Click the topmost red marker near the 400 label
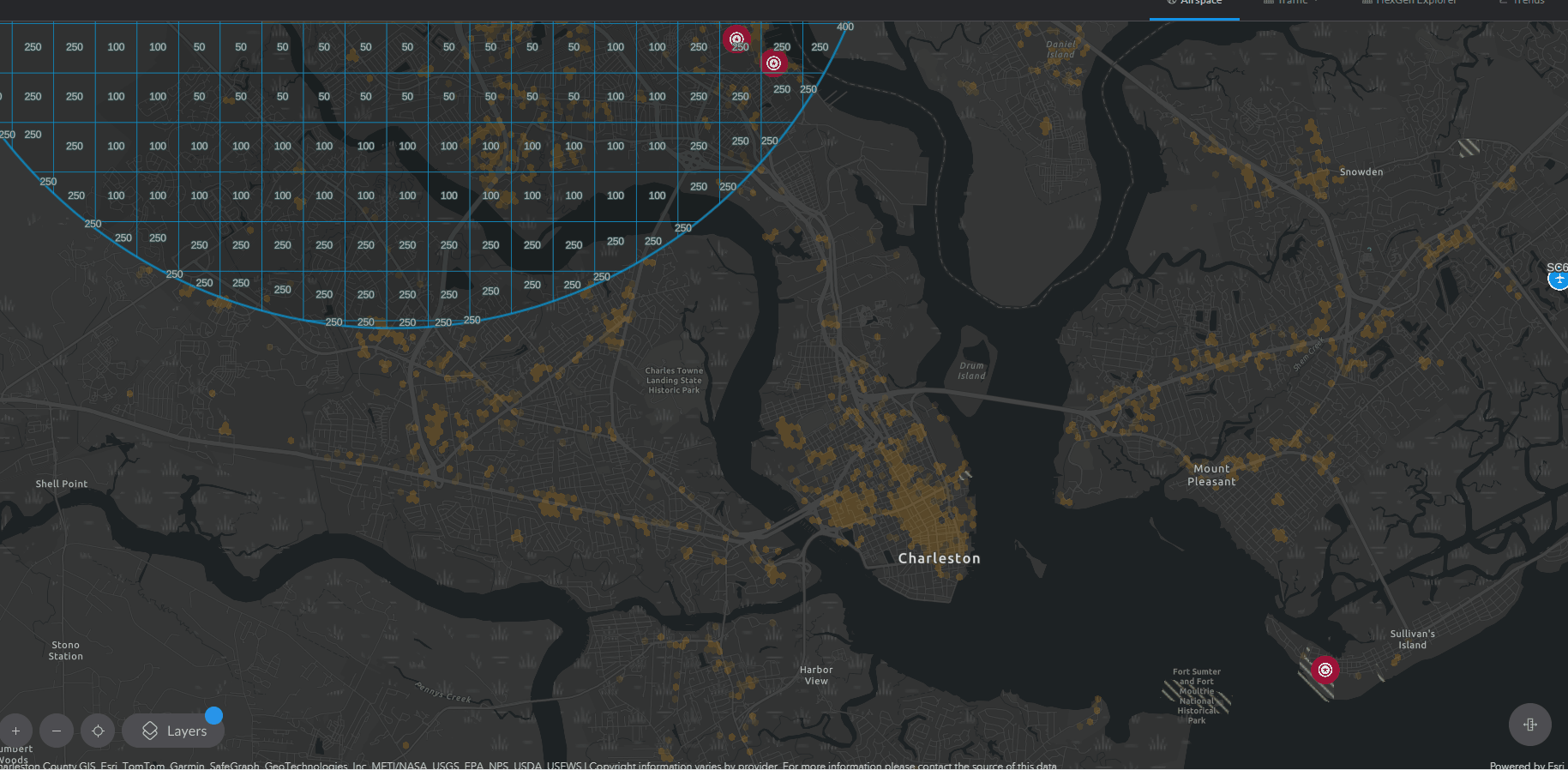The image size is (1568, 770). 736,39
